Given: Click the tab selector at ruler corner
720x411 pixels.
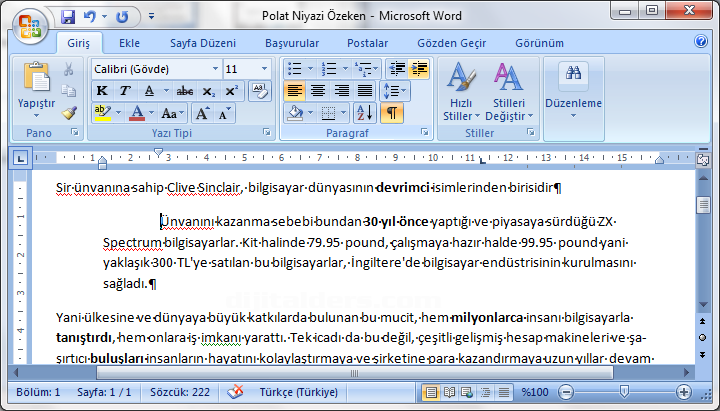Looking at the screenshot, I should coord(20,158).
